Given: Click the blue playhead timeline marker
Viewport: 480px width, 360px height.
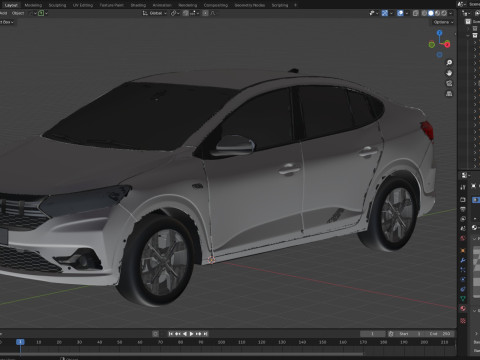Looking at the screenshot, I should click(x=20, y=342).
